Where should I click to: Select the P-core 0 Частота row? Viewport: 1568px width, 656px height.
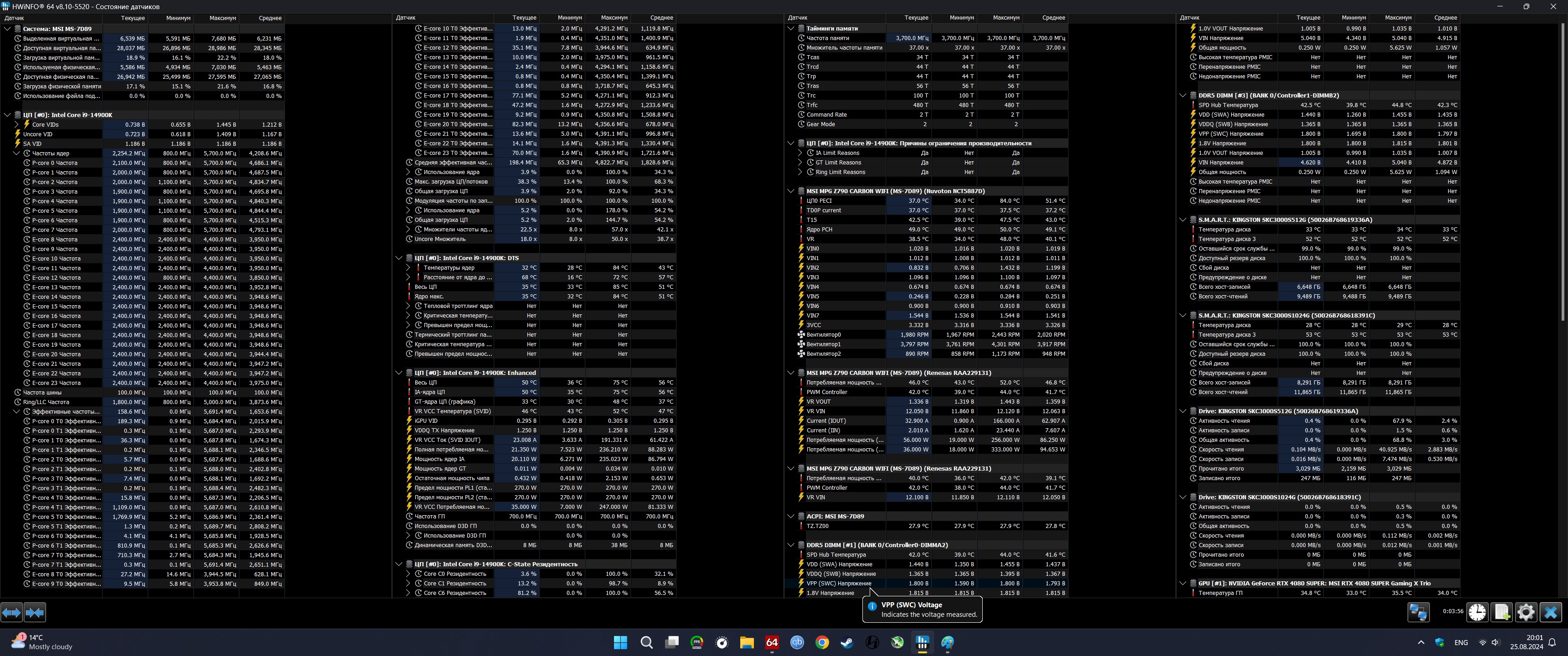[x=55, y=163]
